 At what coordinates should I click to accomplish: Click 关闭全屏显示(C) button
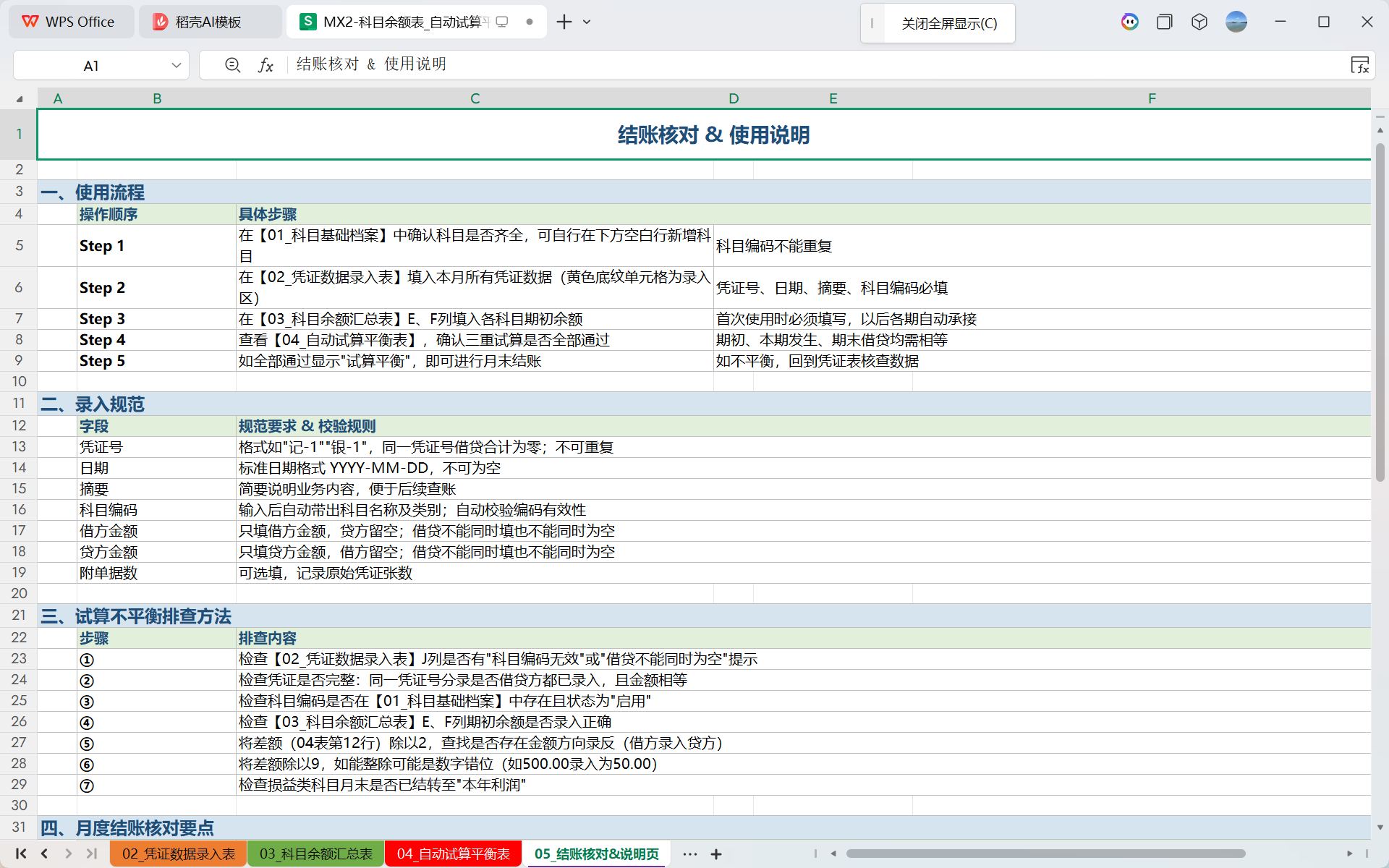point(948,23)
